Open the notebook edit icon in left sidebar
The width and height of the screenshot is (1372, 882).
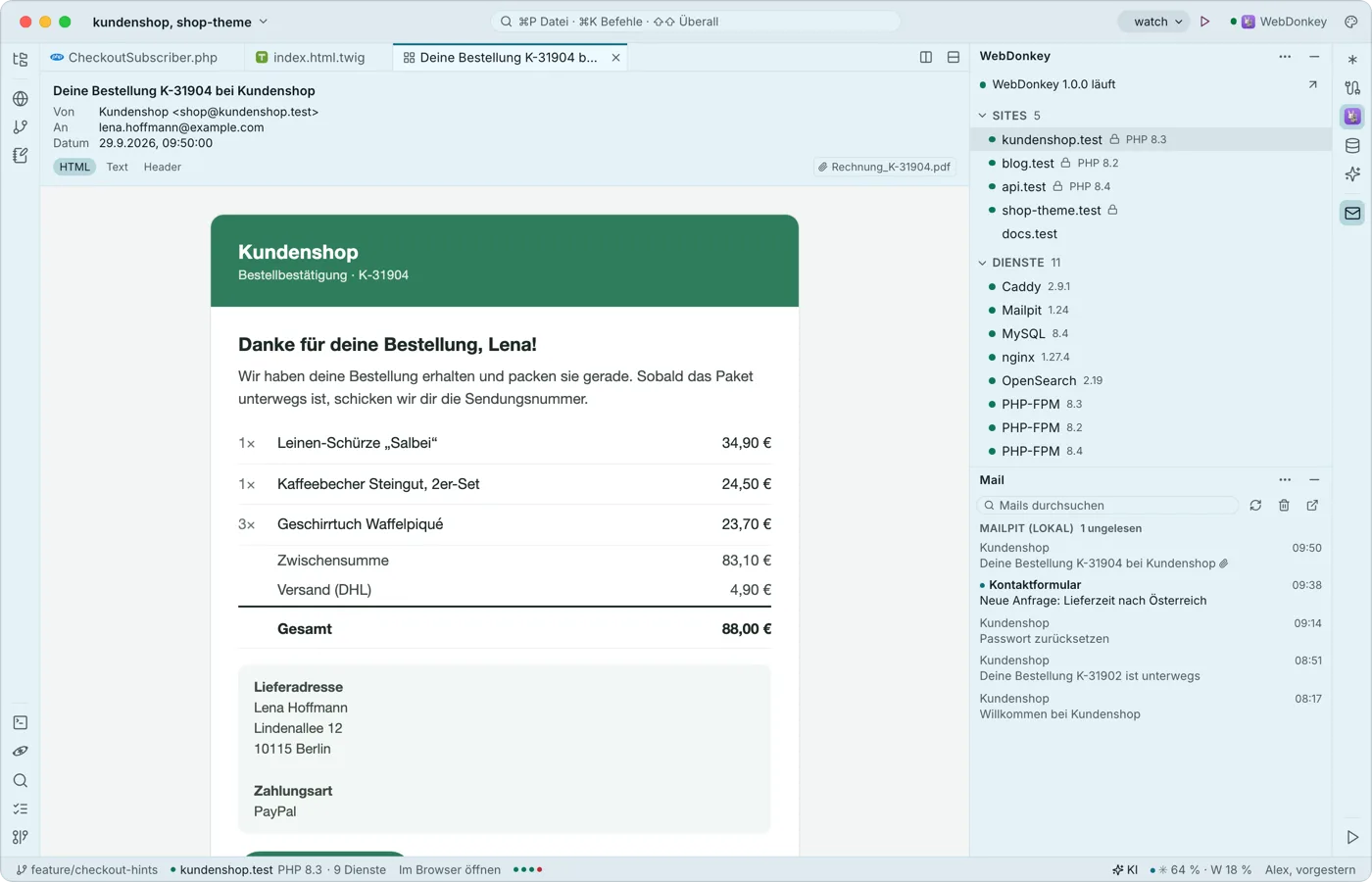point(20,155)
